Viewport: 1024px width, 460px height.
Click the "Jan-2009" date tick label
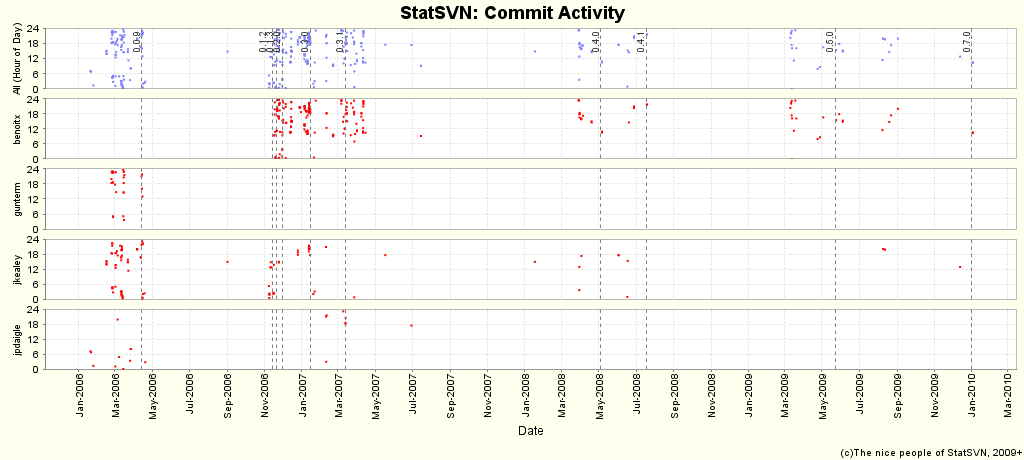pyautogui.click(x=748, y=397)
